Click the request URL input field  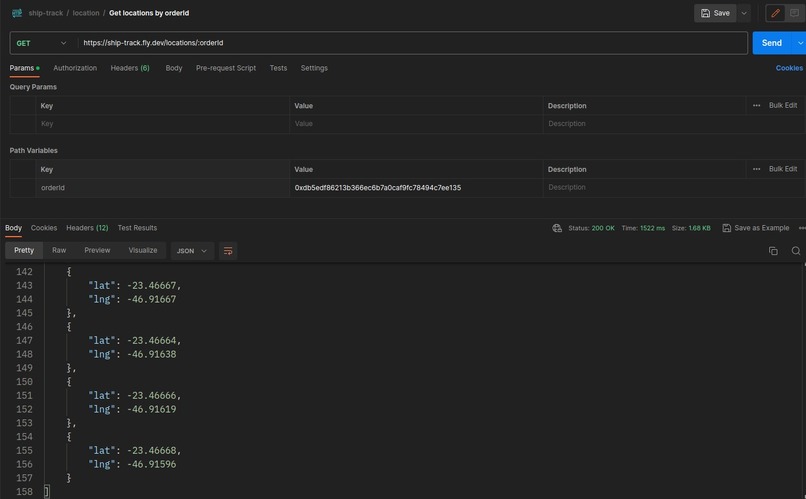[x=412, y=43]
